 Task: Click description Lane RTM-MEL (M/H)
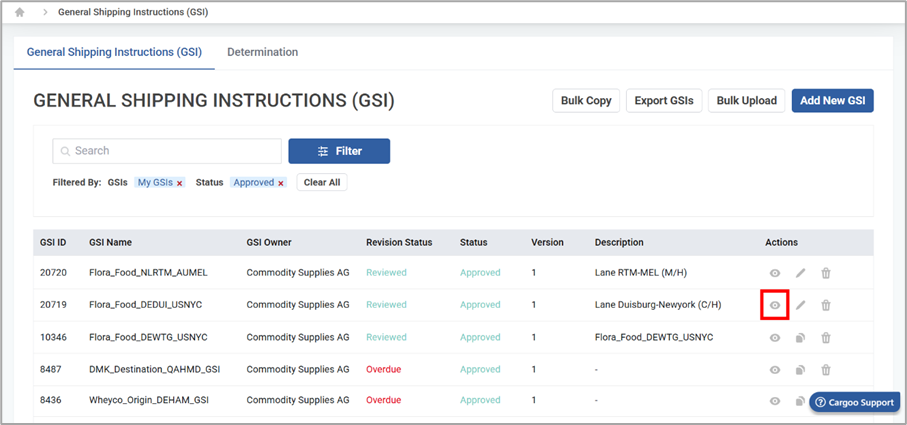coord(641,272)
